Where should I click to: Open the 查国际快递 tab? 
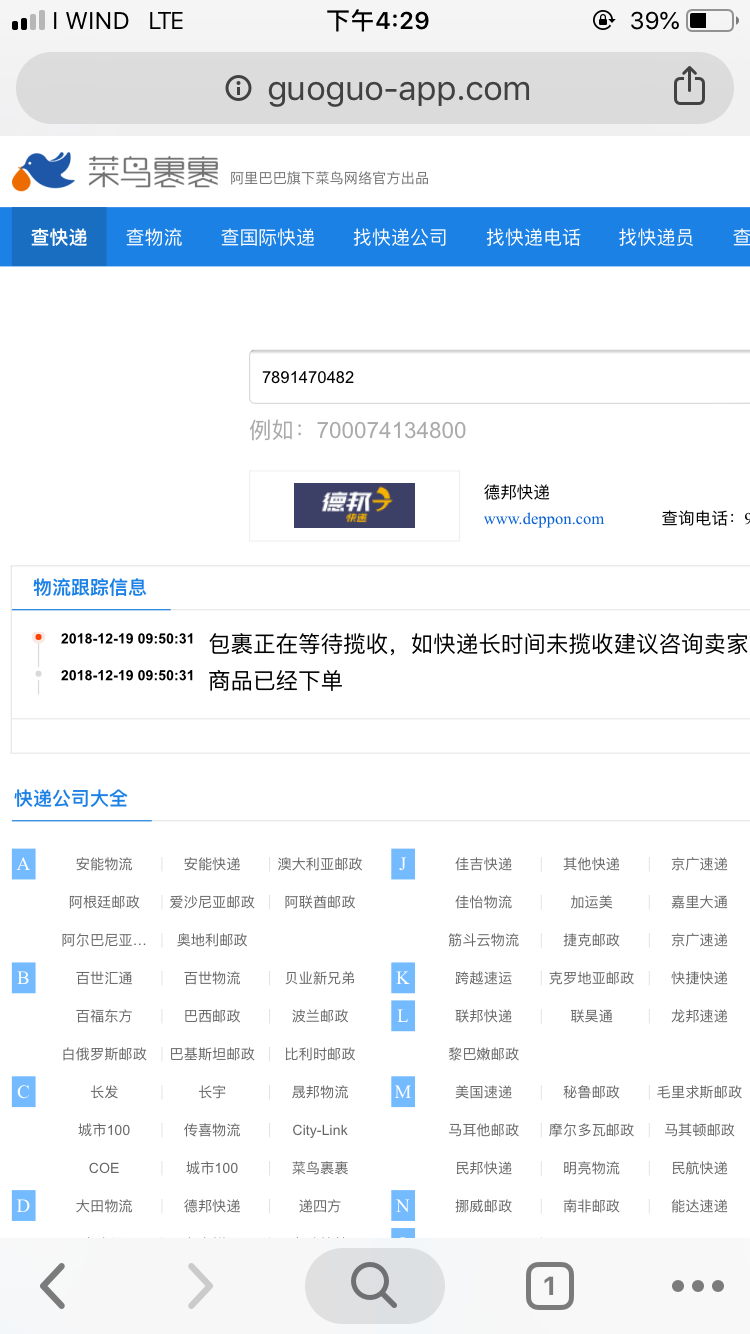click(268, 237)
